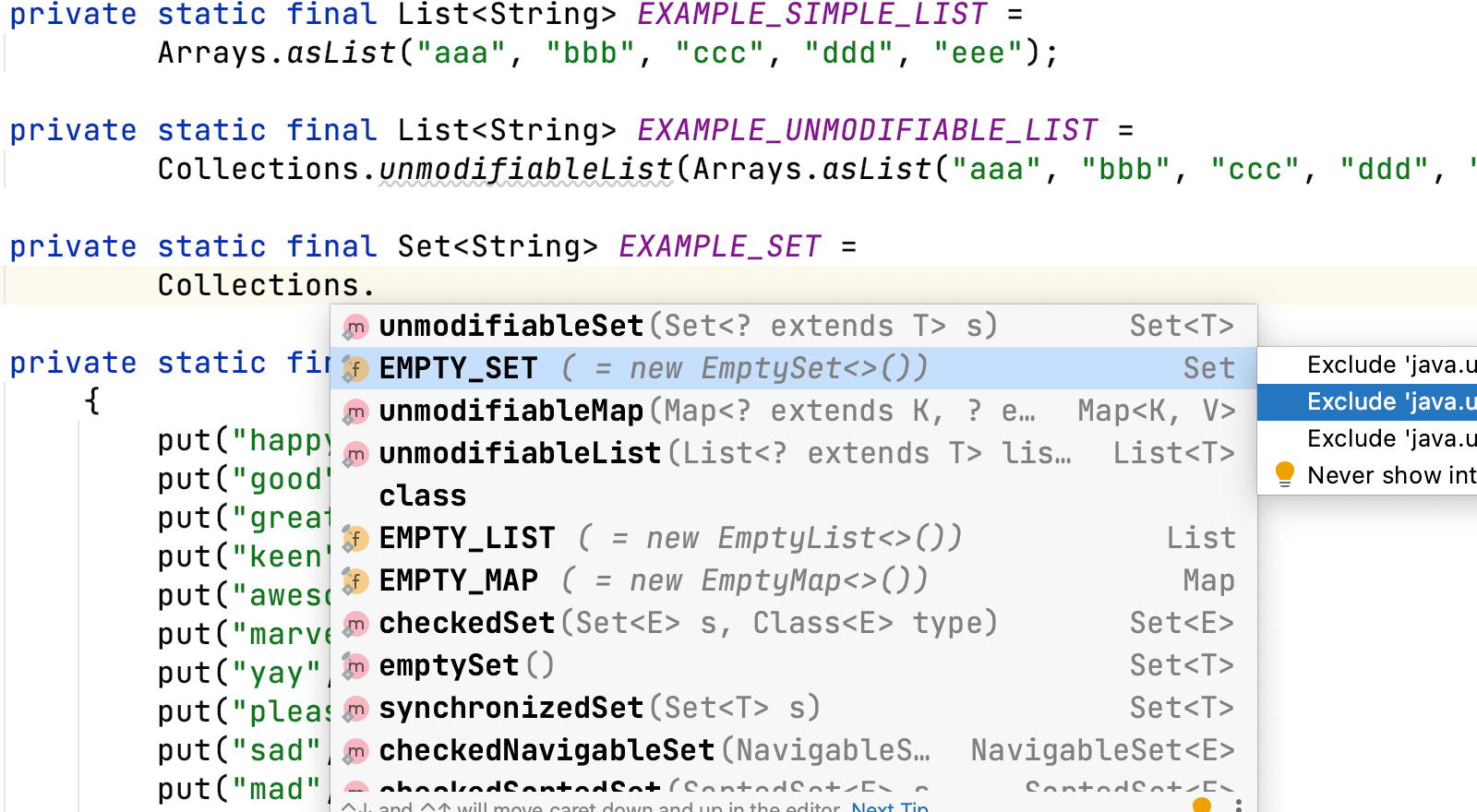Click the field icon next to EMPTY_LIST
Viewport: 1477px width, 812px height.
355,539
